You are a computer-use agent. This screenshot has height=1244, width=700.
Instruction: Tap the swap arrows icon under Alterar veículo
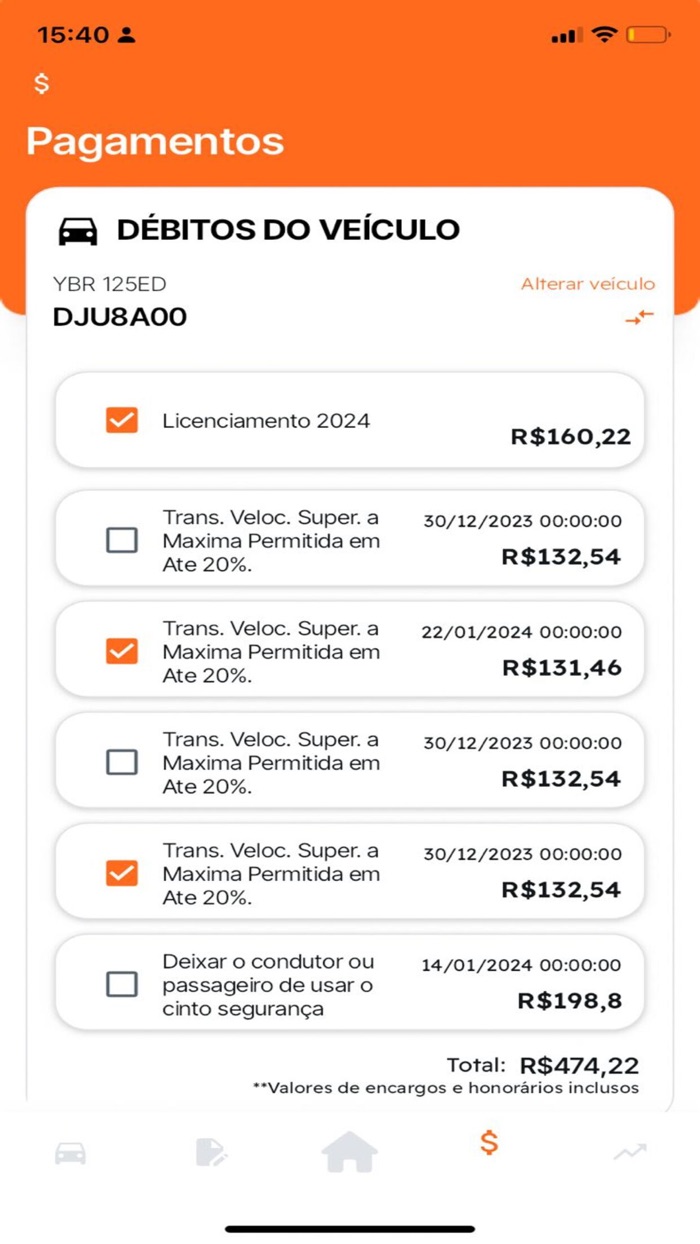640,318
